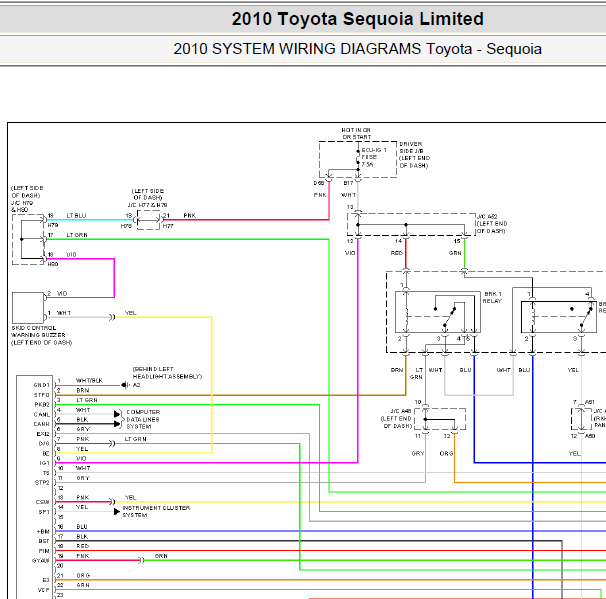This screenshot has height=599, width=606.
Task: Click the "WHT/BLK" wire label
Action: [x=89, y=380]
